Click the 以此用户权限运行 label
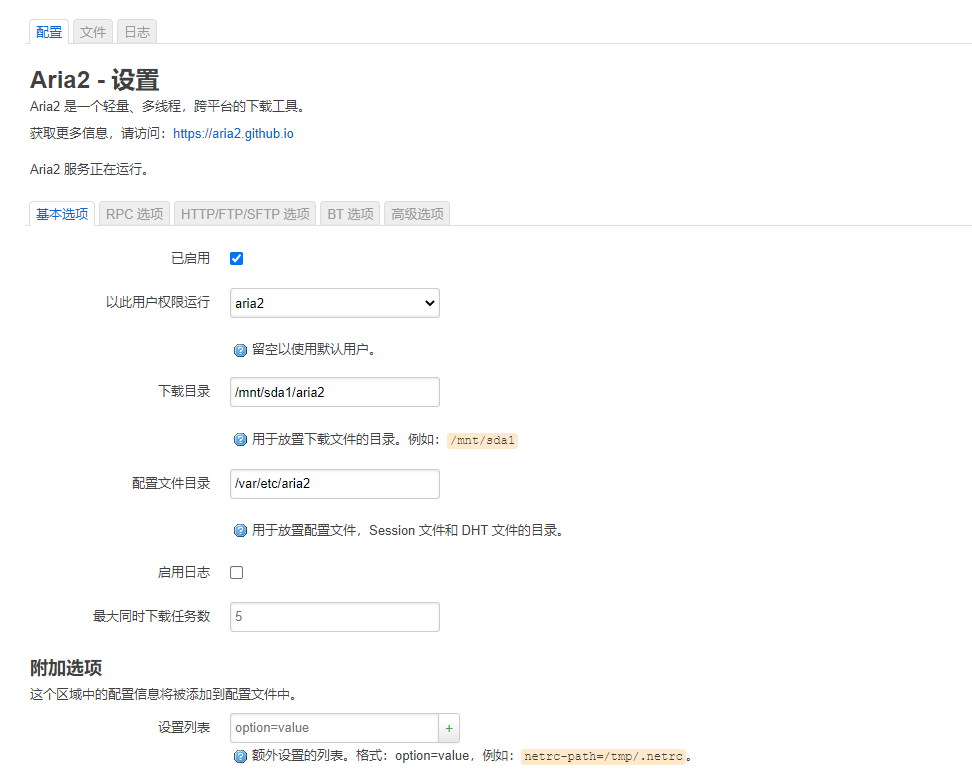Image resolution: width=972 pixels, height=783 pixels. (x=157, y=303)
